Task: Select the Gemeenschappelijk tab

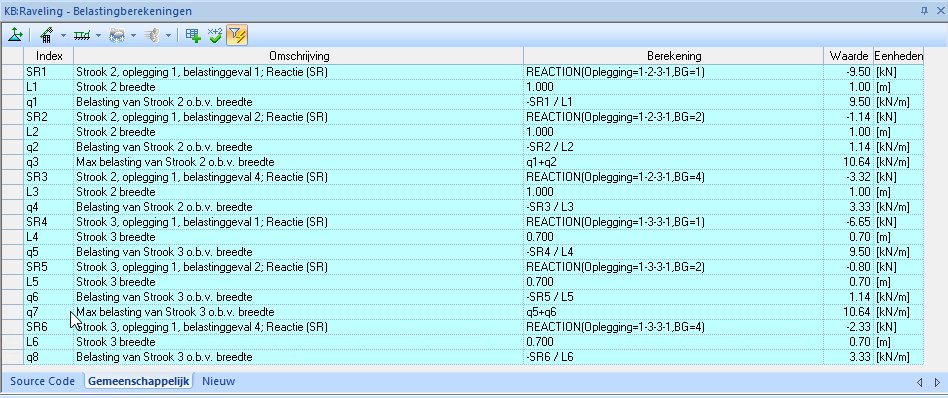Action: tap(139, 381)
